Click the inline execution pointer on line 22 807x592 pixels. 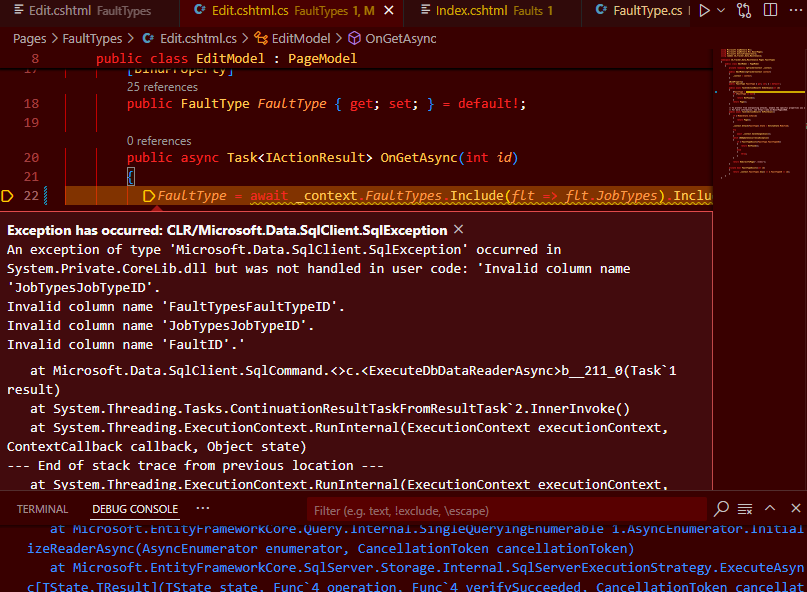[x=149, y=196]
